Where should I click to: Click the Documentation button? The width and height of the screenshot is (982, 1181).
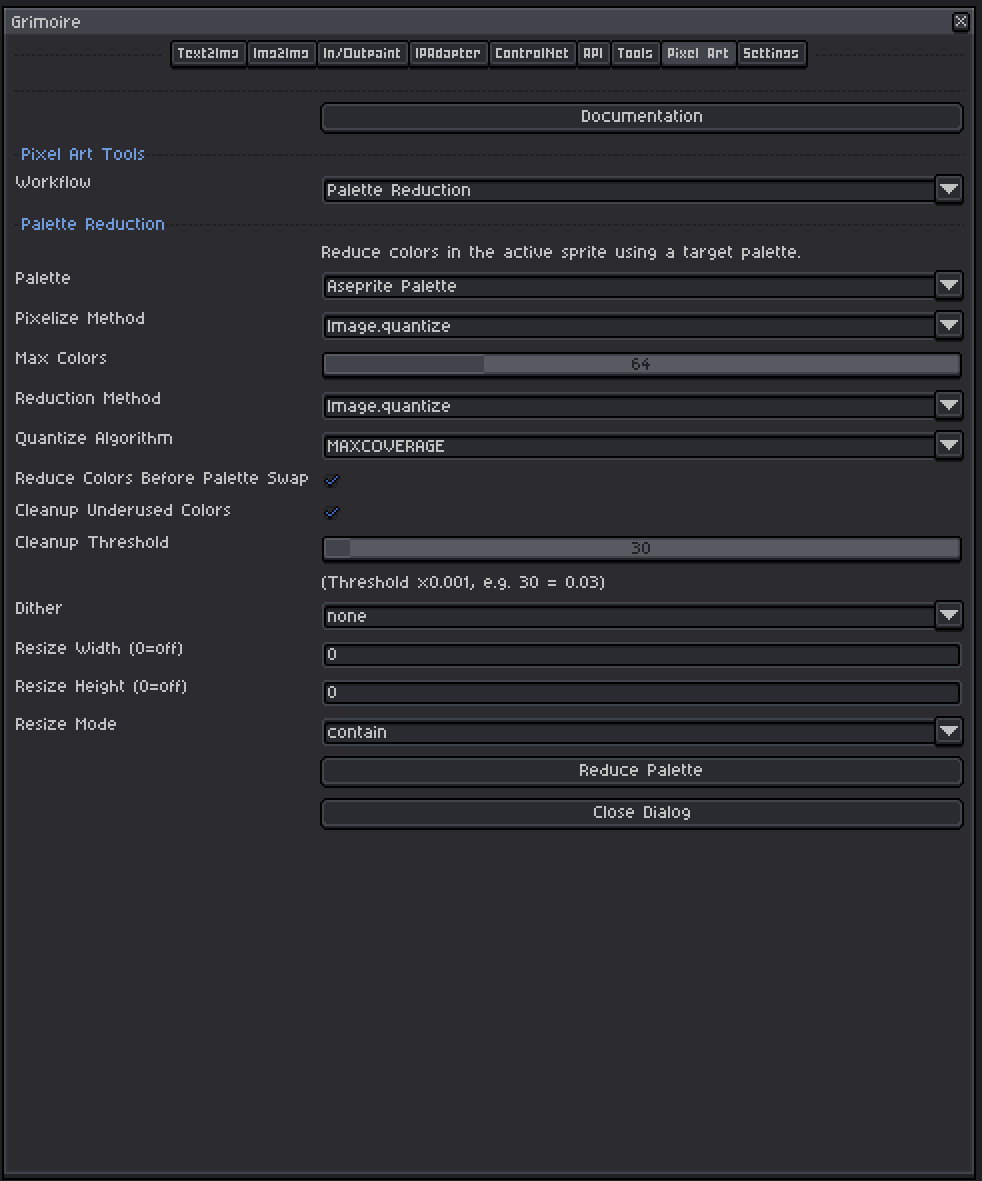642,117
